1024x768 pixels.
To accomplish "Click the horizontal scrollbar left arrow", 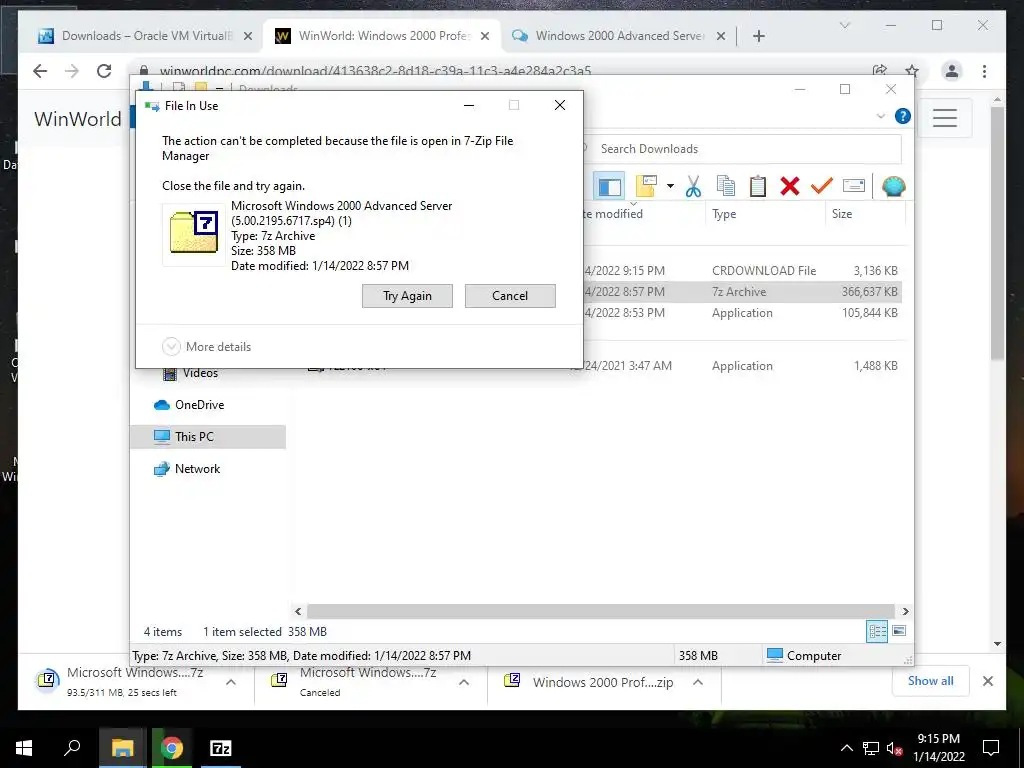I will pyautogui.click(x=298, y=611).
